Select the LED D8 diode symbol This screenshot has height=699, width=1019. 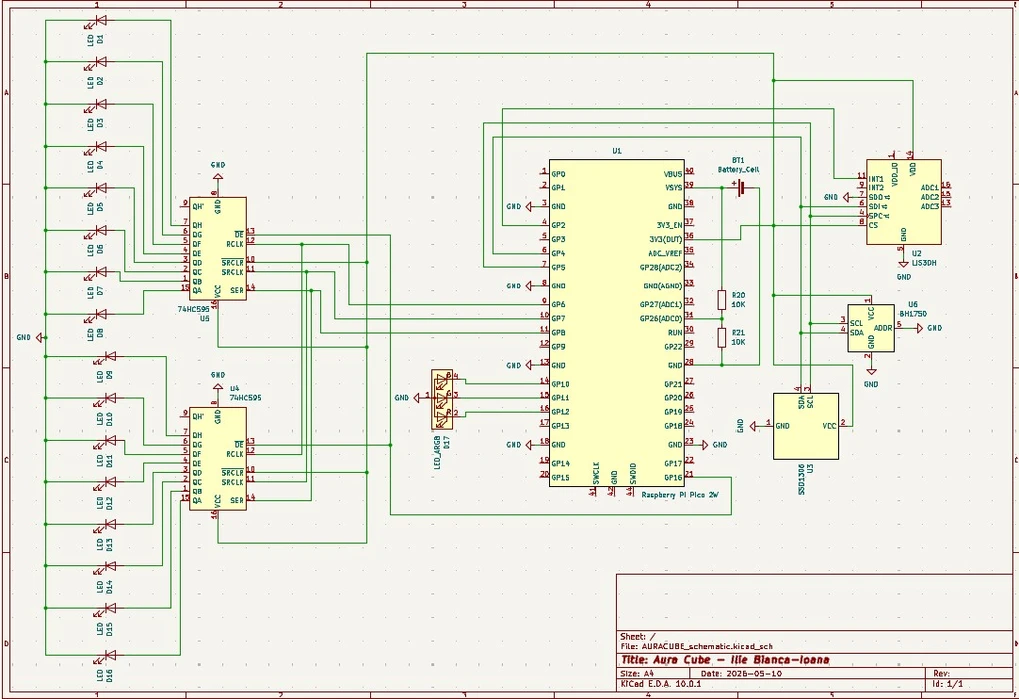pyautogui.click(x=101, y=314)
